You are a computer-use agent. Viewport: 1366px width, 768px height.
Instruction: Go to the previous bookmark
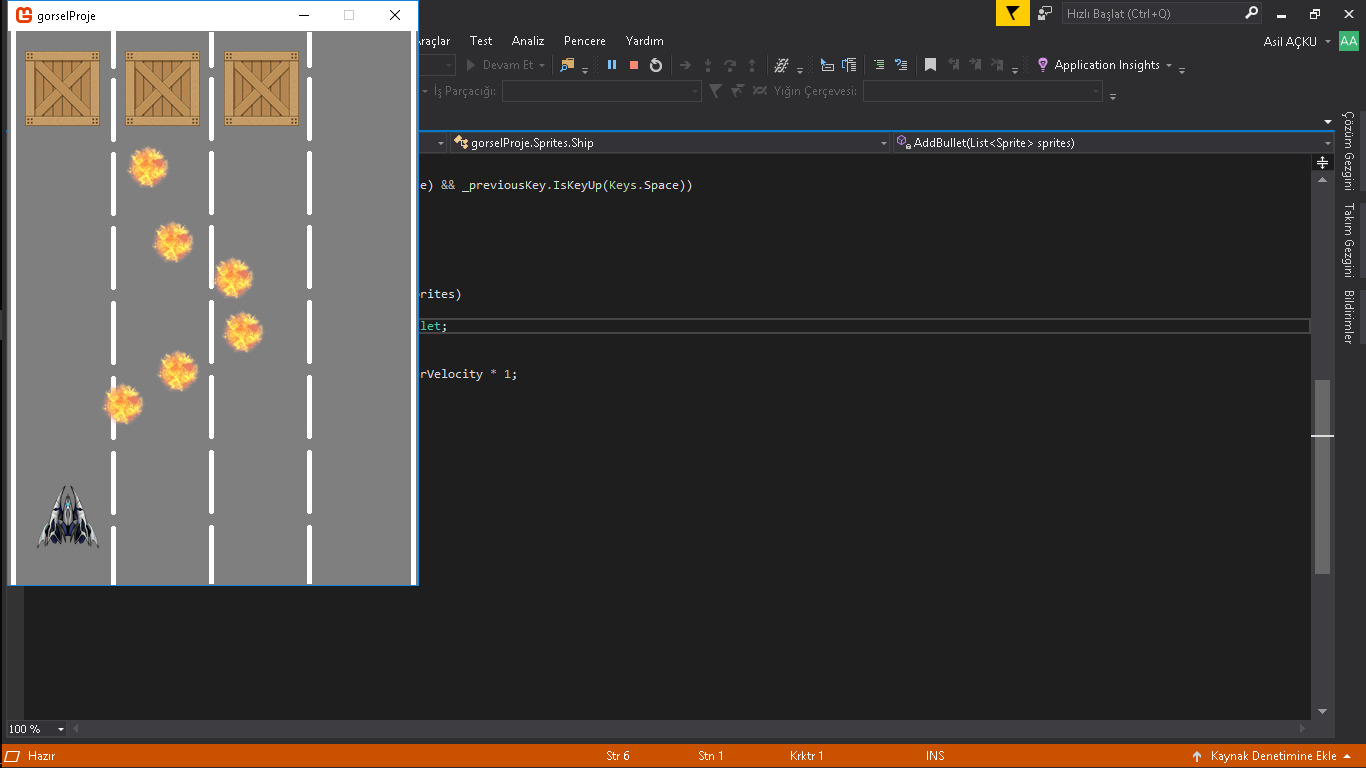coord(953,65)
